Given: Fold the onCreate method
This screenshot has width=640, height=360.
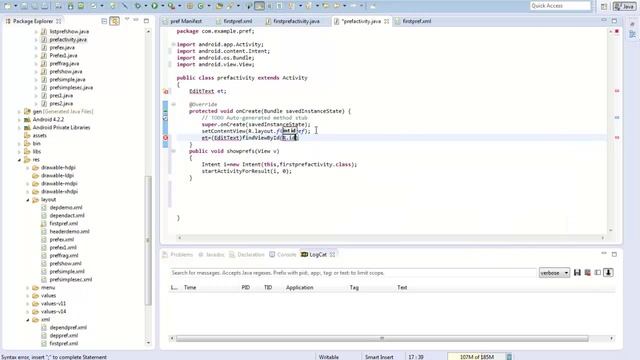Looking at the screenshot, I should tap(173, 104).
